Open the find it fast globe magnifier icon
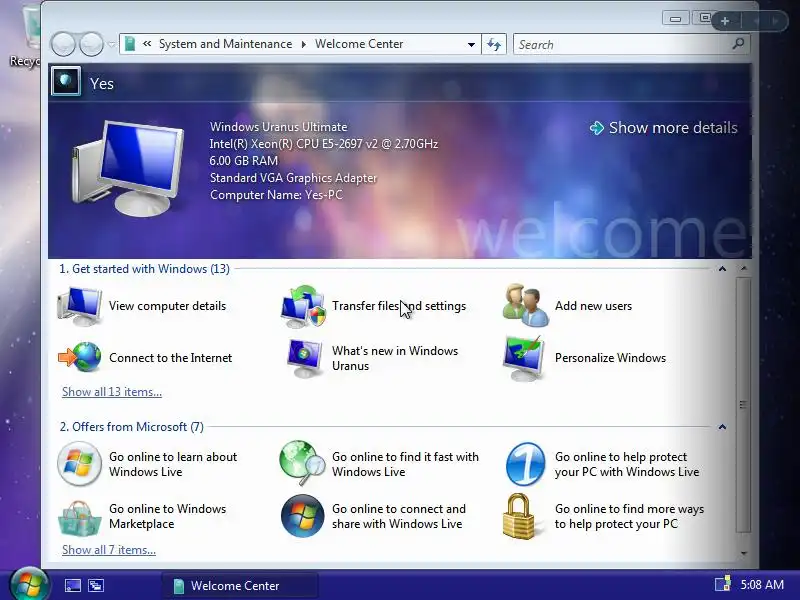 click(x=303, y=463)
